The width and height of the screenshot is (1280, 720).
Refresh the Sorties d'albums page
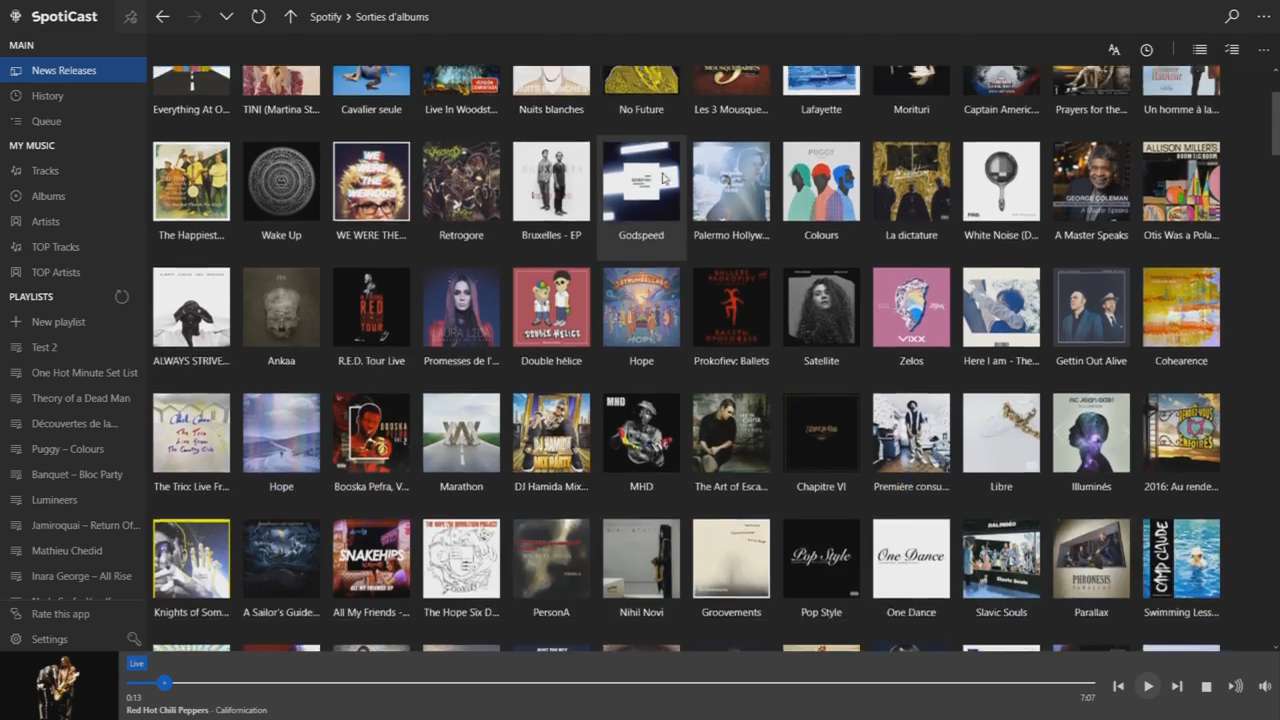(258, 17)
